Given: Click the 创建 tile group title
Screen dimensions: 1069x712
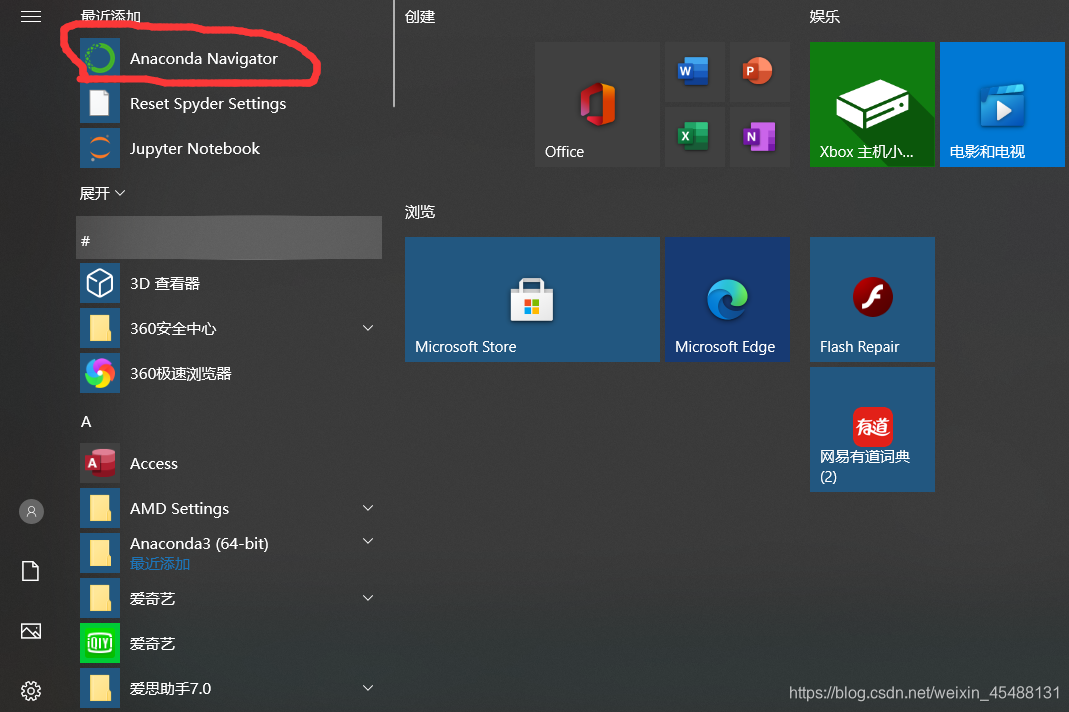Looking at the screenshot, I should coord(420,17).
